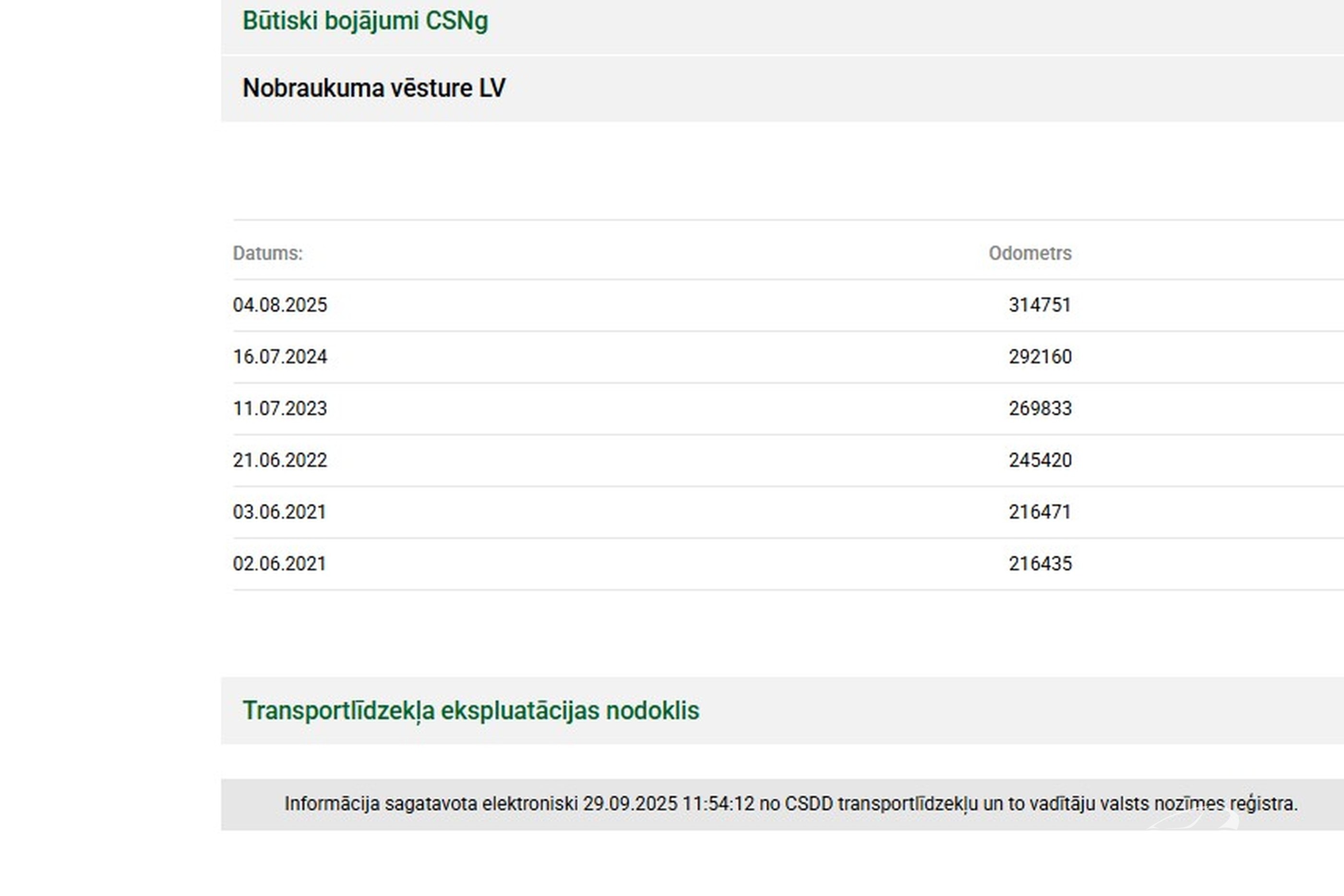Click odometer reading 269833
The width and height of the screenshot is (1344, 896).
coord(1039,408)
